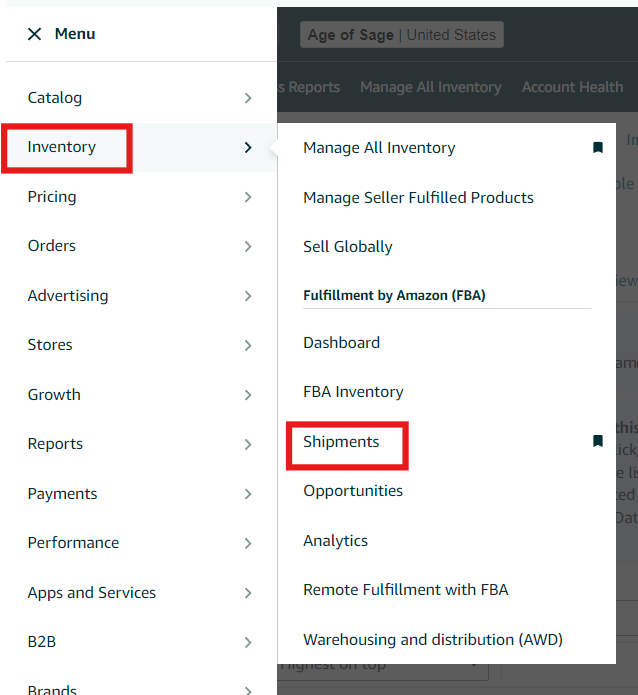
Task: Go to Sell Globally
Action: pos(347,246)
